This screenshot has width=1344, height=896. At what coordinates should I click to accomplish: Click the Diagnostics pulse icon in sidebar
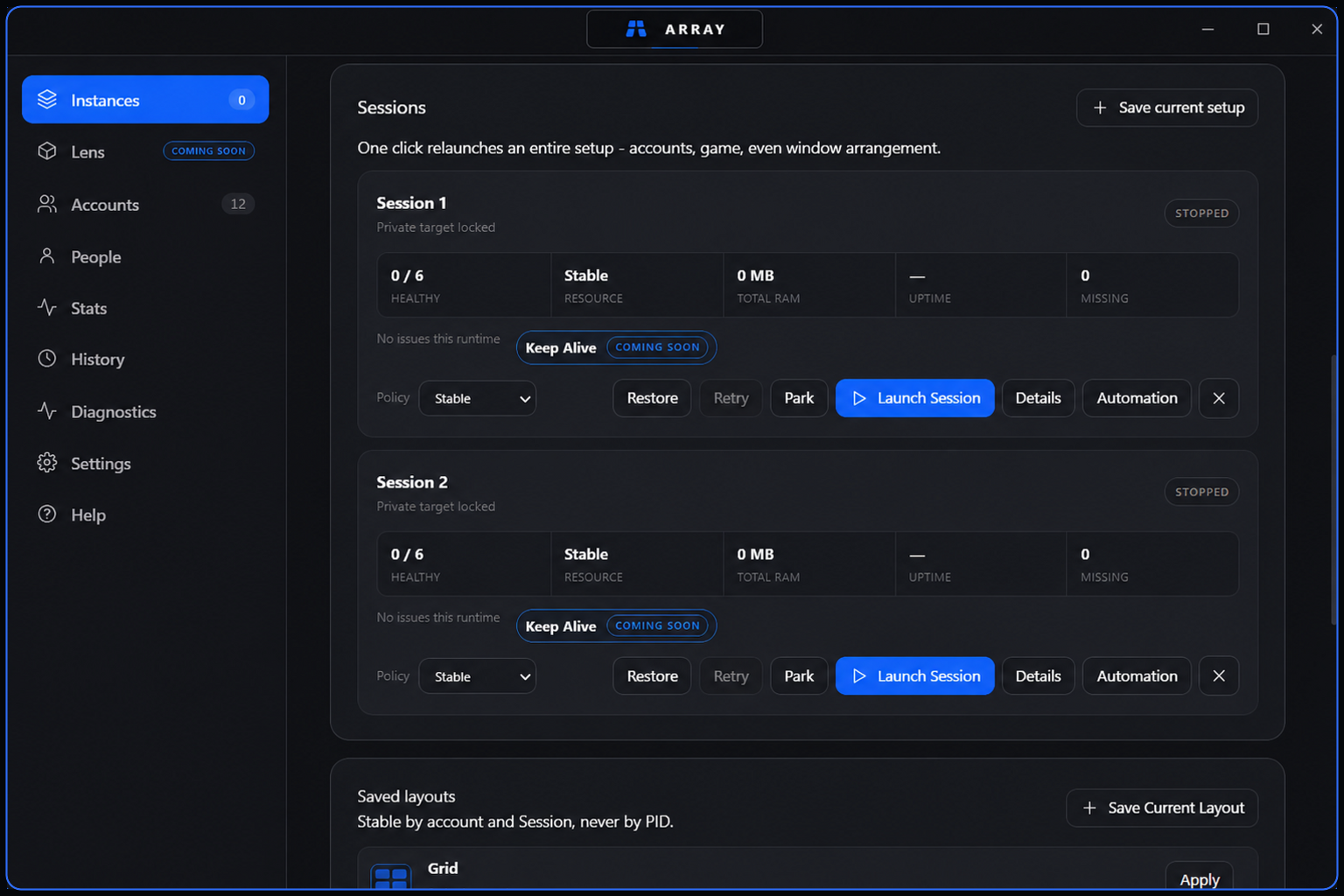click(x=47, y=410)
